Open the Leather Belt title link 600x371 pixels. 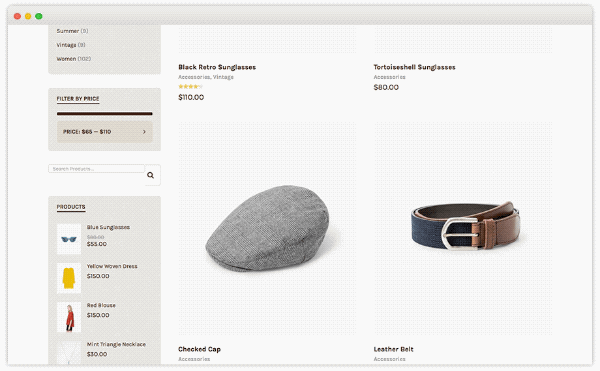point(393,349)
